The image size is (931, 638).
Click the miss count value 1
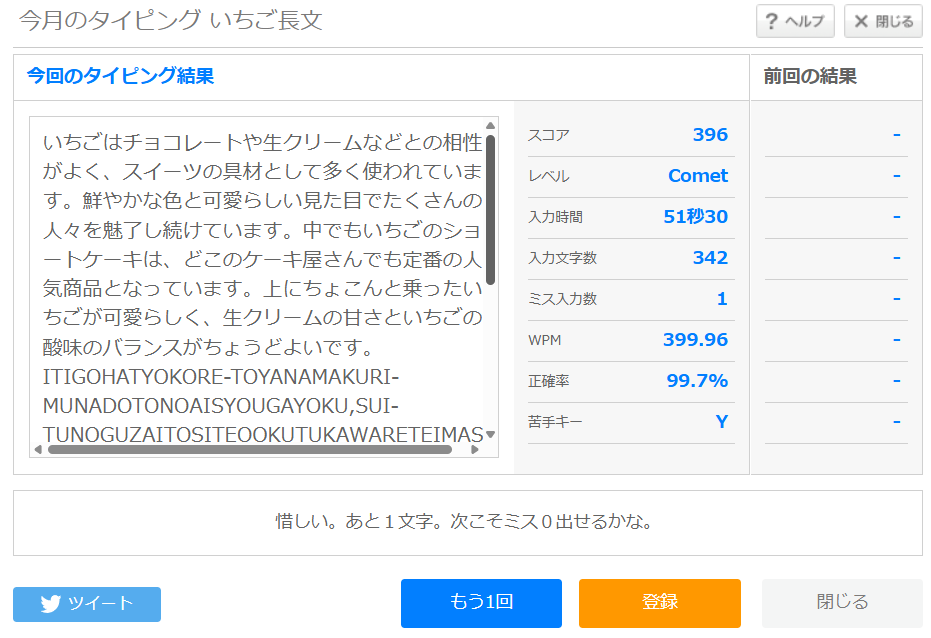722,299
